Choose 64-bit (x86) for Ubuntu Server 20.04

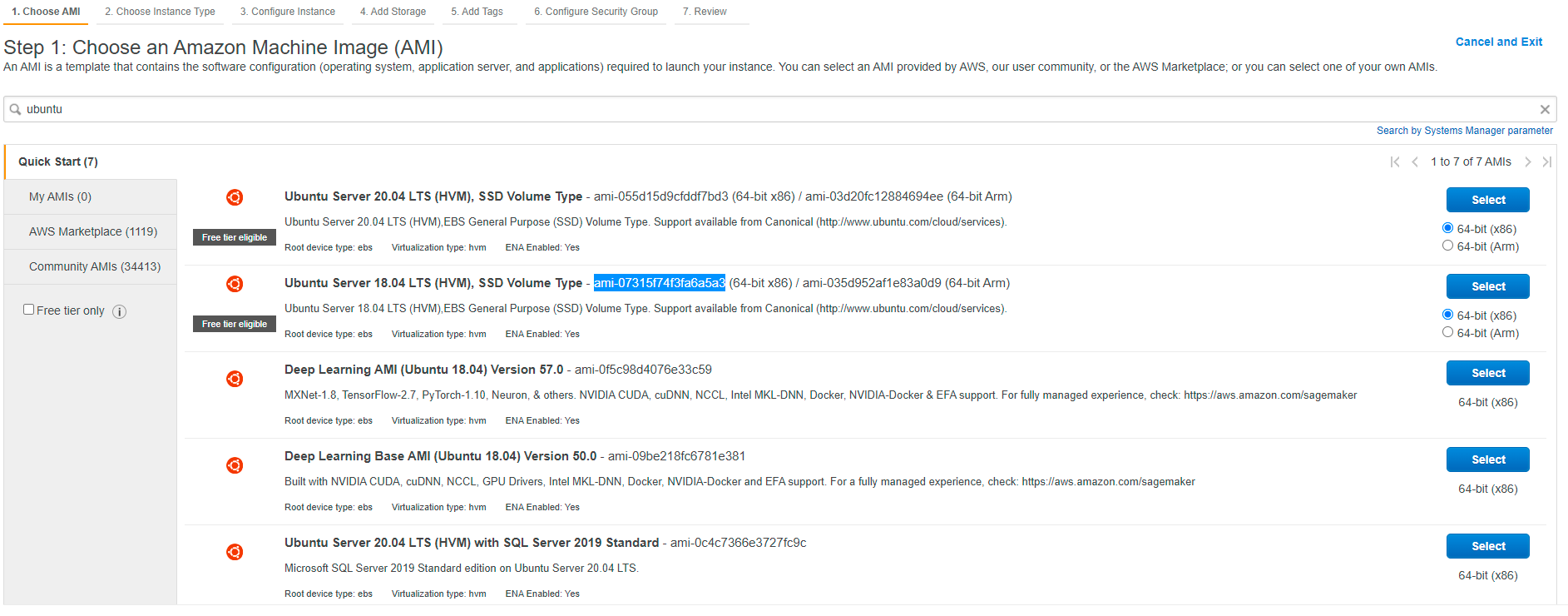[1447, 228]
